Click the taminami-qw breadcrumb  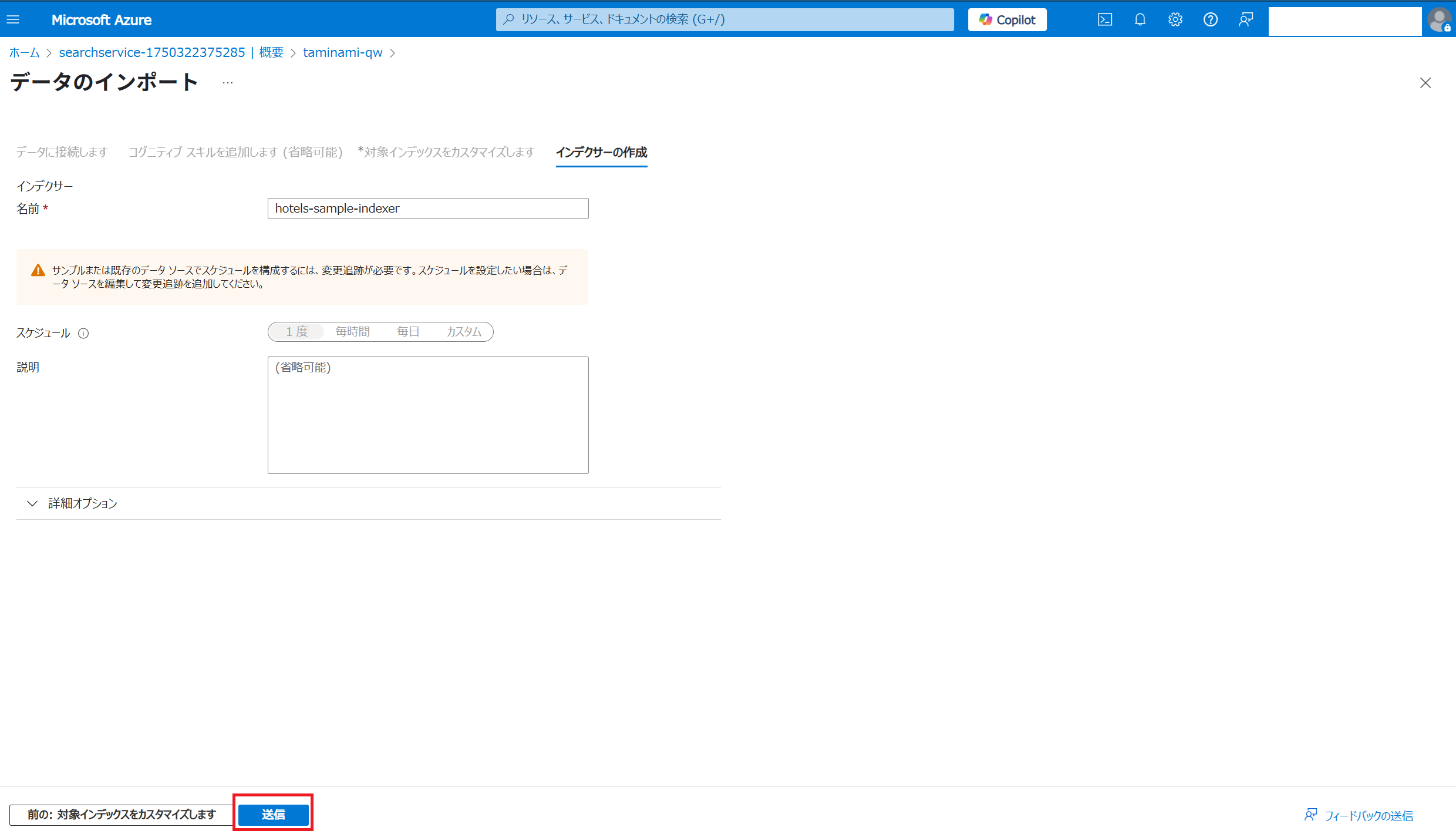pyautogui.click(x=342, y=53)
